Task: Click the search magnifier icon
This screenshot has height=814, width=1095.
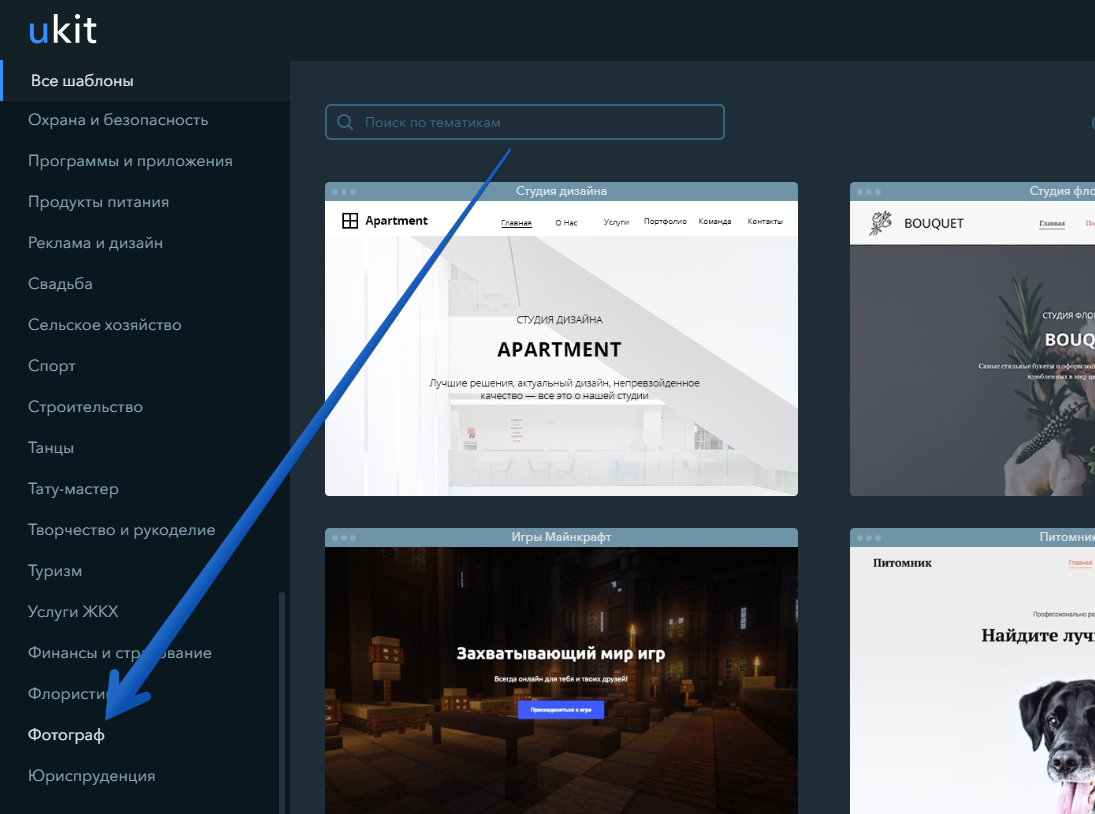Action: point(345,122)
